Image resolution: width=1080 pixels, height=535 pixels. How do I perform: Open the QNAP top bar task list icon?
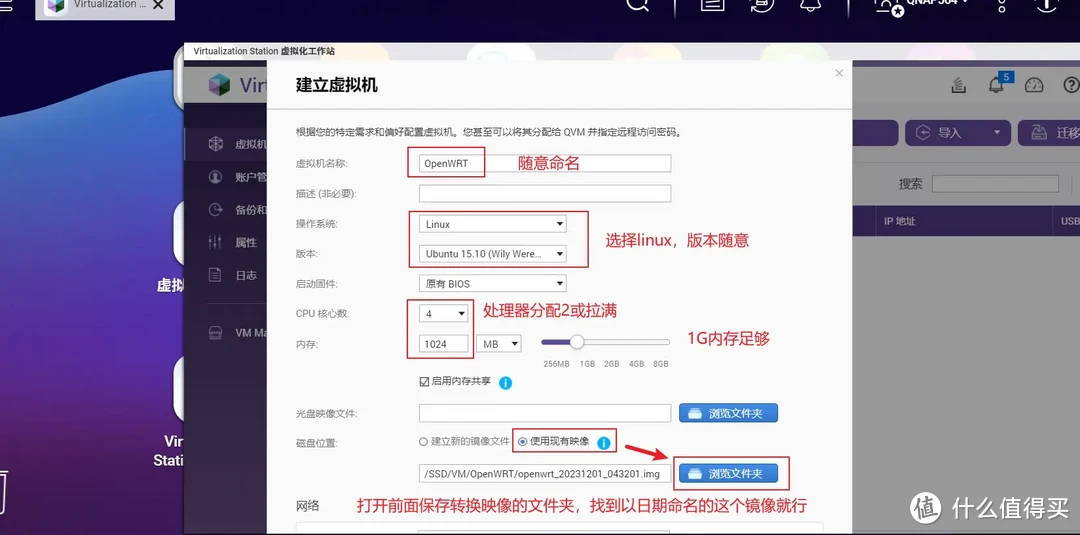tap(712, 4)
